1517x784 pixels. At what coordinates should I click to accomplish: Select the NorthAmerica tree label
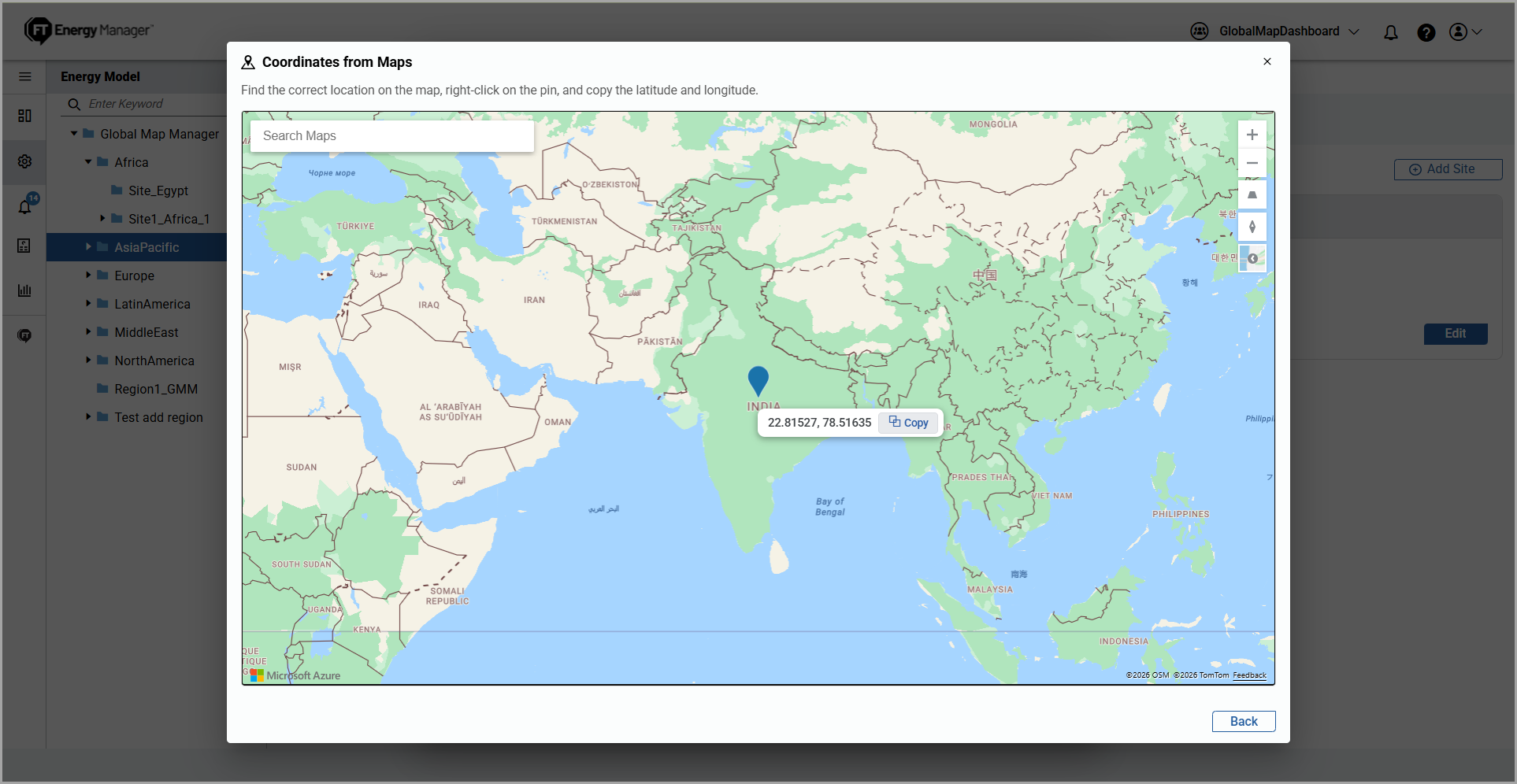[154, 361]
